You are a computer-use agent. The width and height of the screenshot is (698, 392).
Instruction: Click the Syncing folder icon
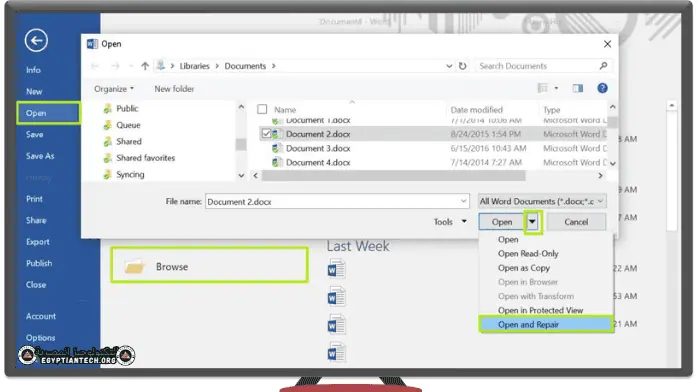point(107,174)
